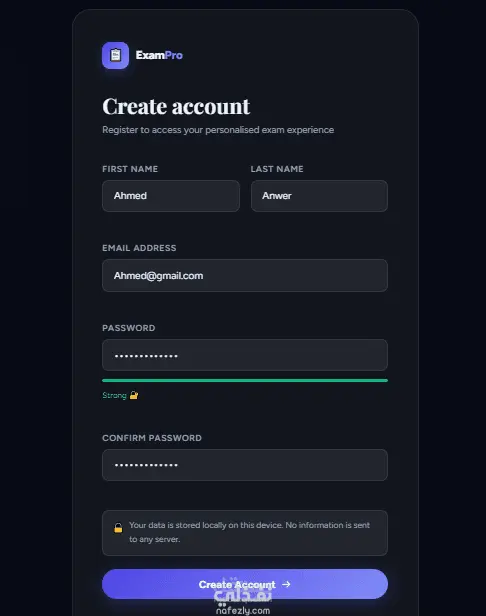Image resolution: width=486 pixels, height=616 pixels.
Task: Focus the Password input field
Action: (245, 355)
